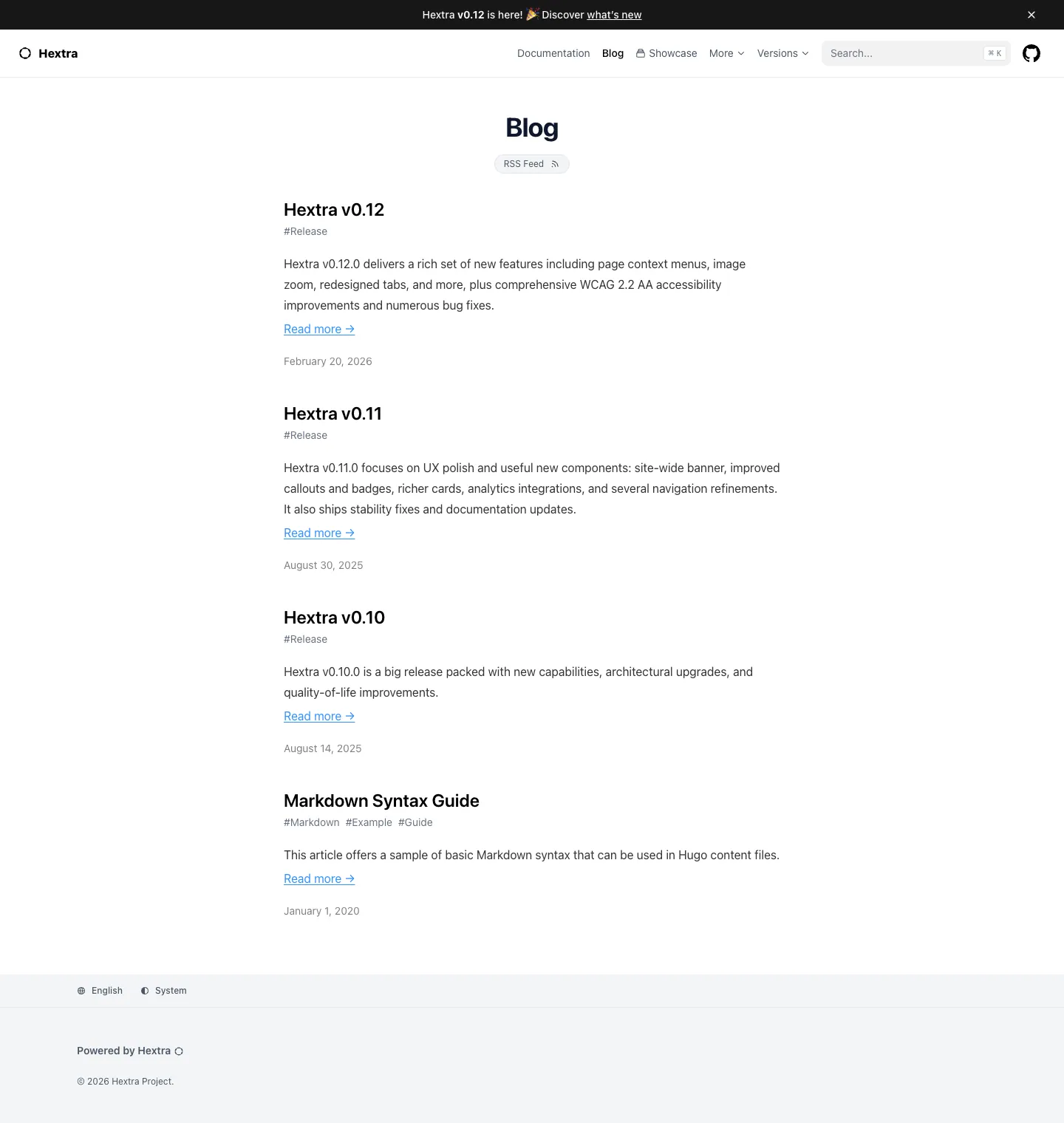
Task: Click the Hextra logo in the navbar
Action: point(48,53)
